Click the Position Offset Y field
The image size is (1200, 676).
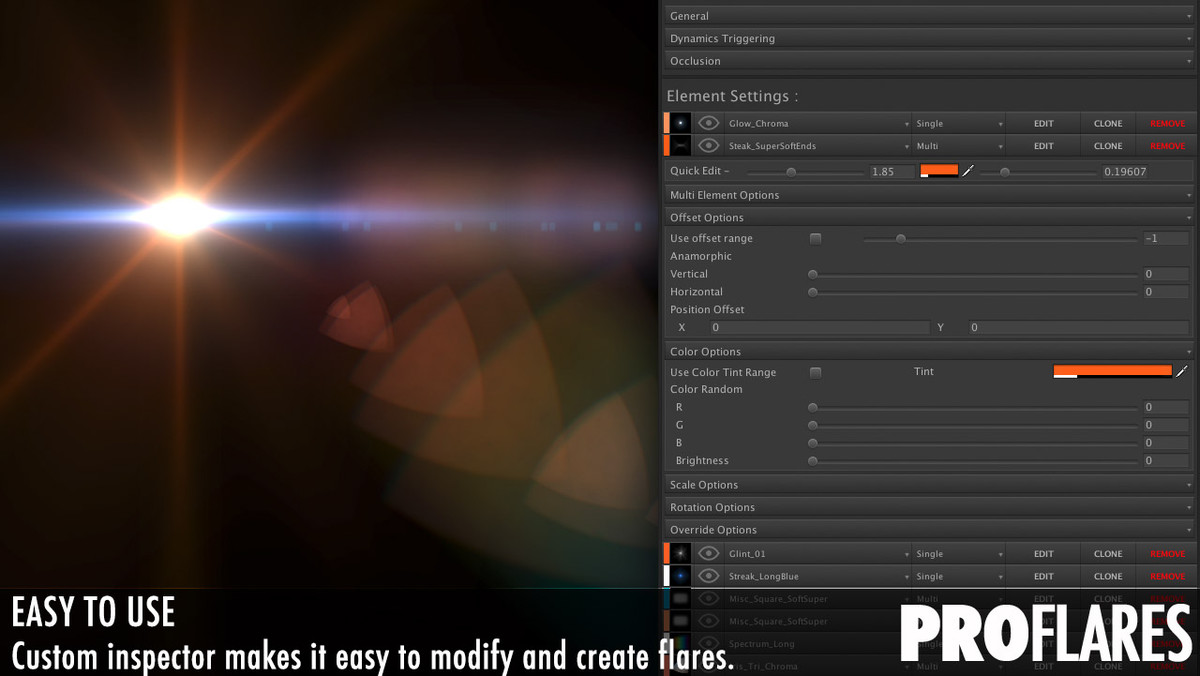[x=1079, y=327]
